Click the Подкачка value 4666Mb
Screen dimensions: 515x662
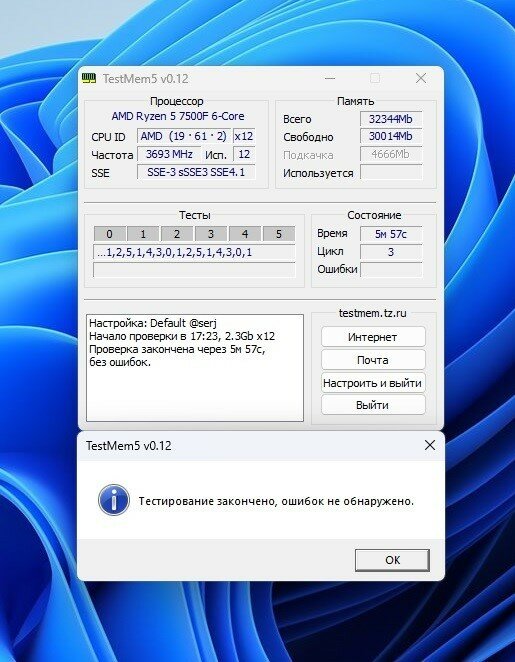391,155
